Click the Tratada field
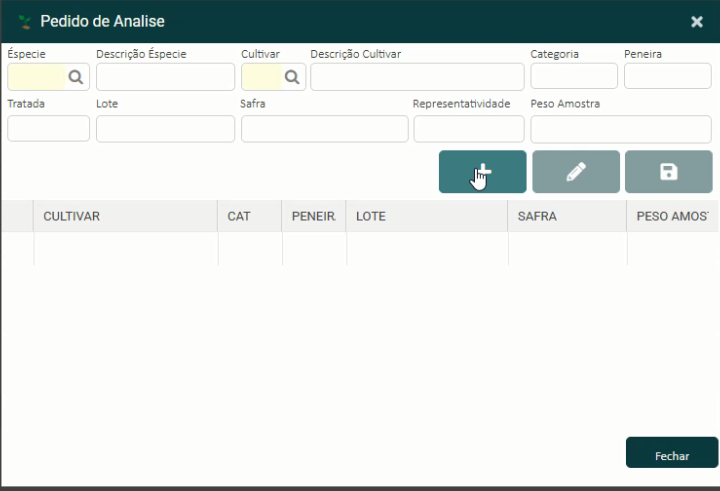This screenshot has height=491, width=720. tap(48, 129)
